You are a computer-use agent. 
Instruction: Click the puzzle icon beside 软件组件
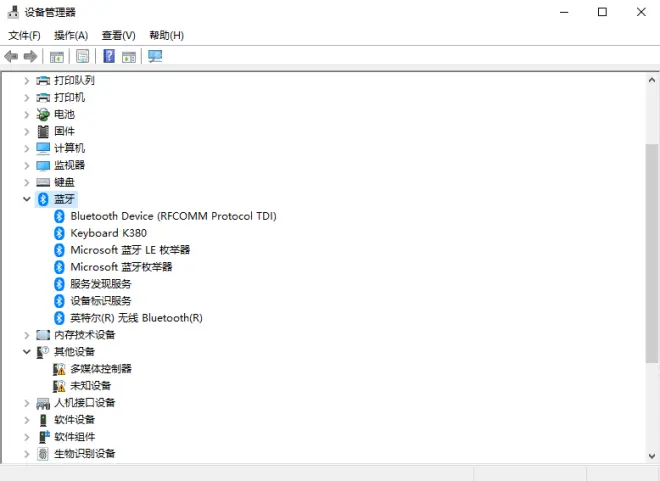pos(44,437)
